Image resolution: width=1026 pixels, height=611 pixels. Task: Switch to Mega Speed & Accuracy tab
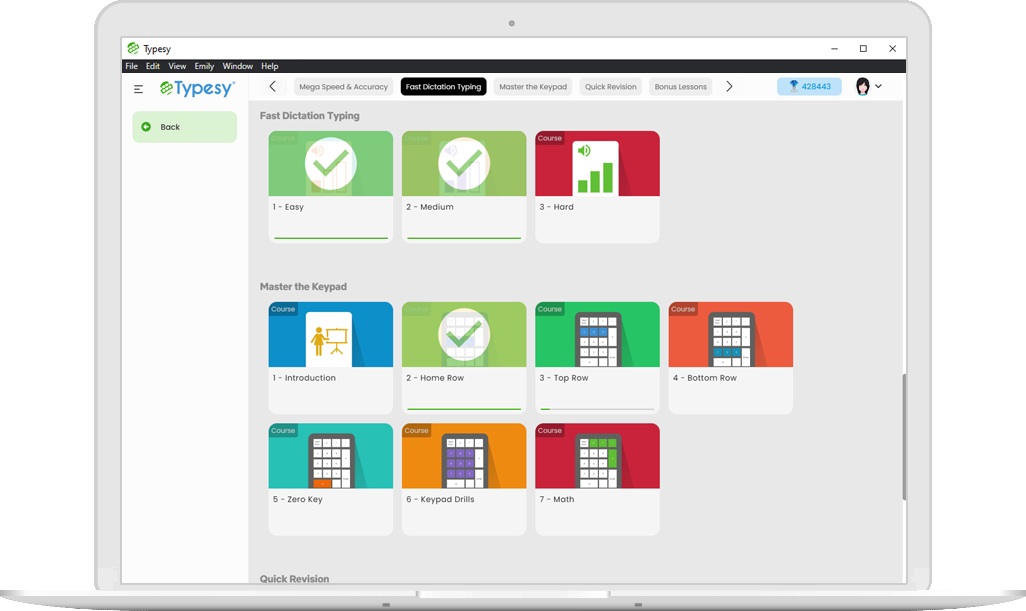point(344,86)
